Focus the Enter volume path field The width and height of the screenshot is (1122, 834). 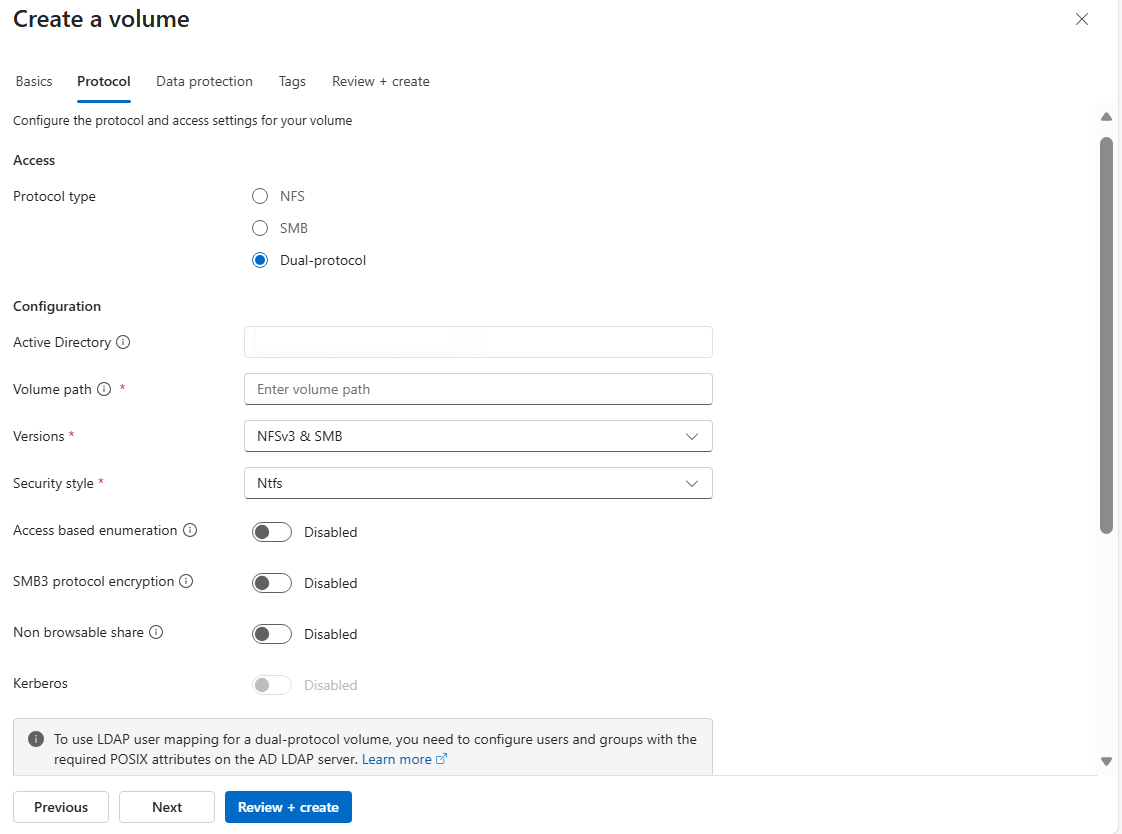point(478,389)
